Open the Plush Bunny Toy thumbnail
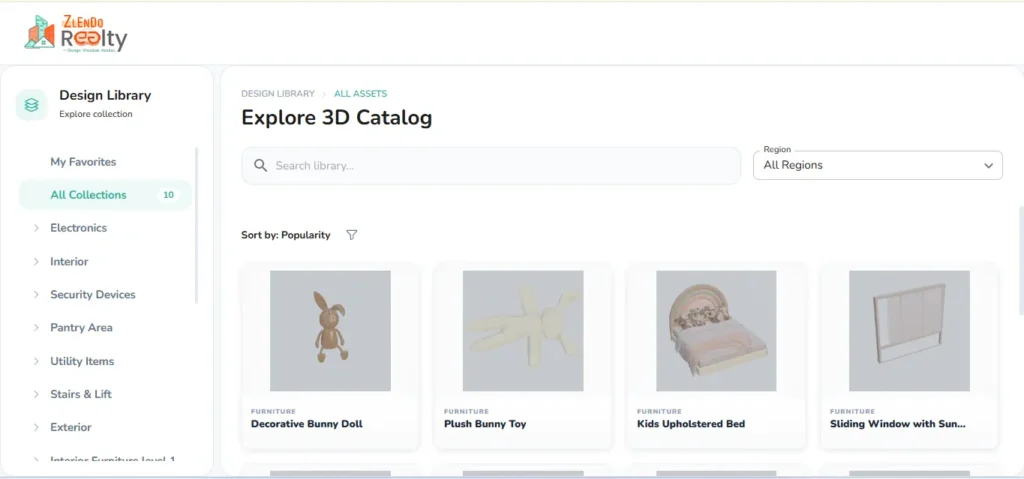The image size is (1024, 479). [x=522, y=331]
